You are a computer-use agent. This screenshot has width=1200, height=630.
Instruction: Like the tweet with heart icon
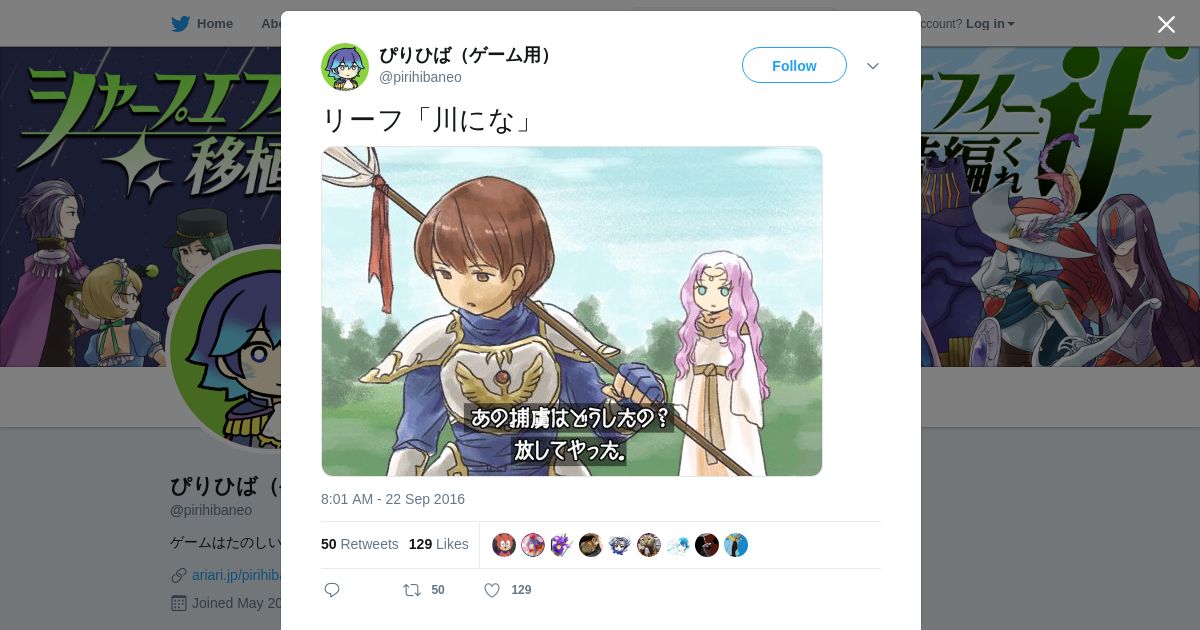tap(492, 590)
